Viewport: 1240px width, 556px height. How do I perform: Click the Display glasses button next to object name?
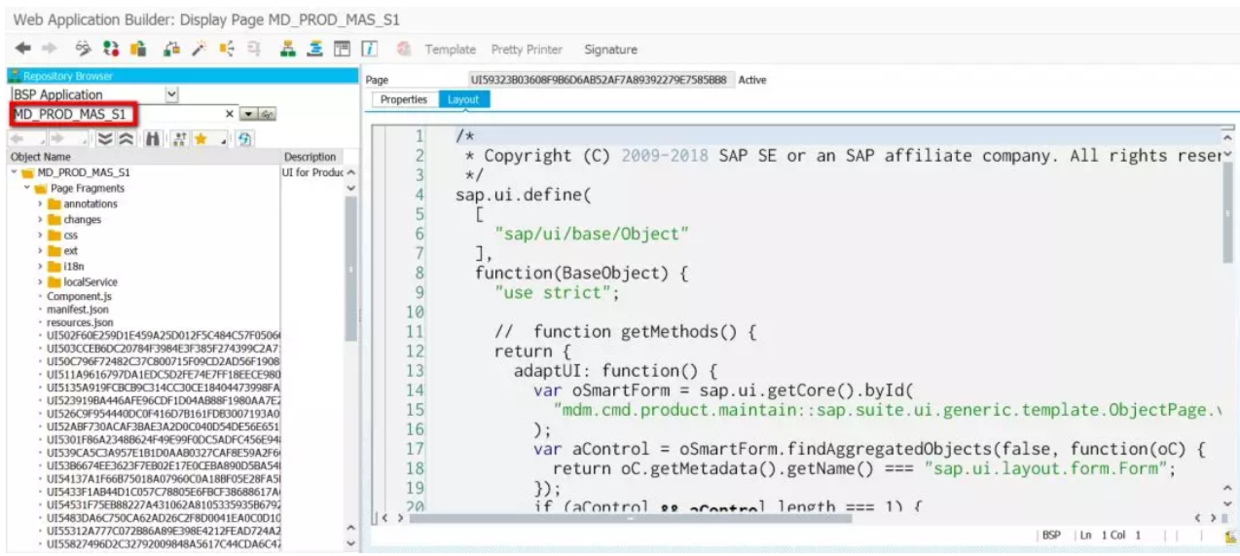[265, 114]
